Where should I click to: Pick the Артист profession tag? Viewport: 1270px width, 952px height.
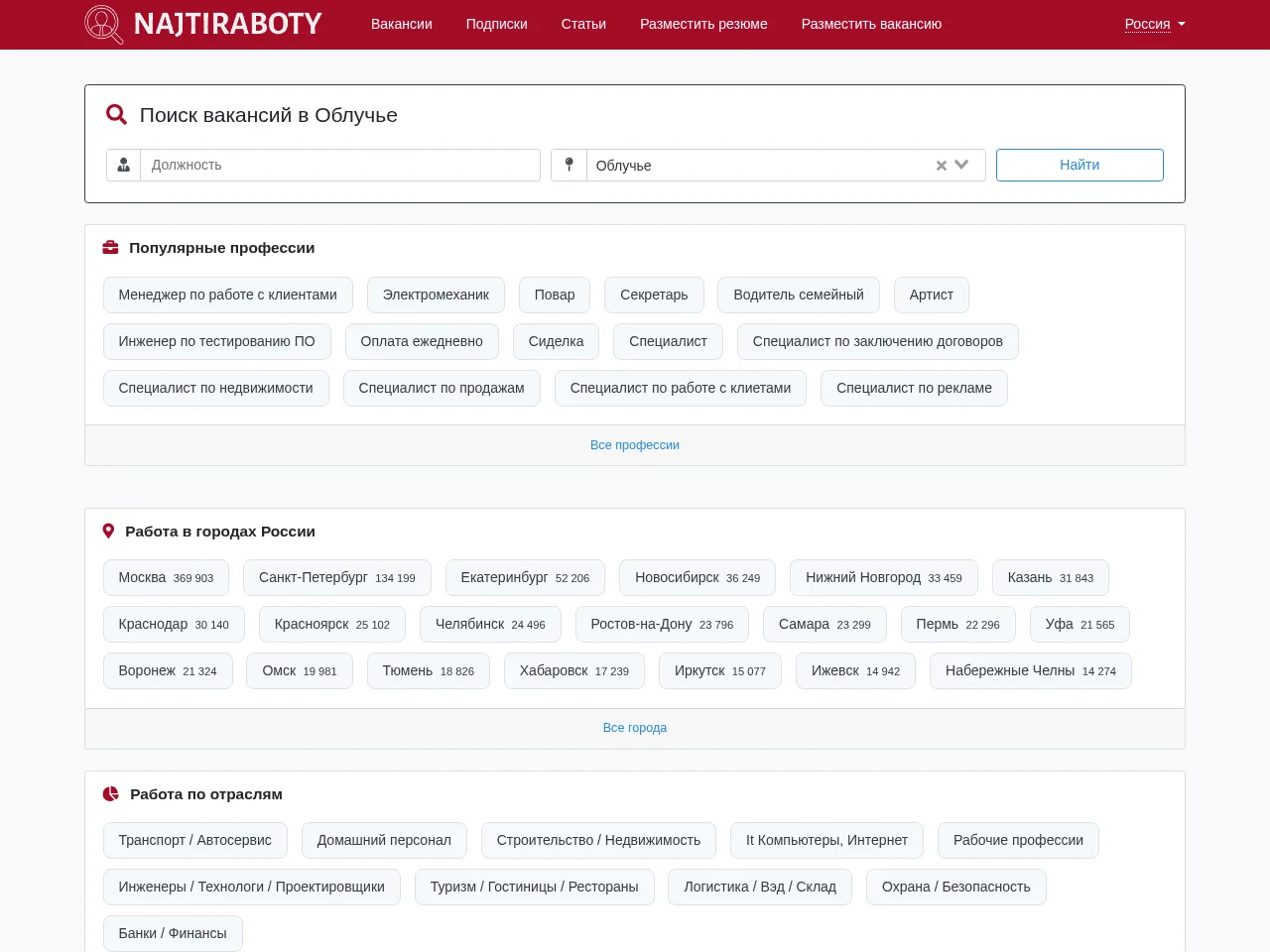[x=932, y=295]
